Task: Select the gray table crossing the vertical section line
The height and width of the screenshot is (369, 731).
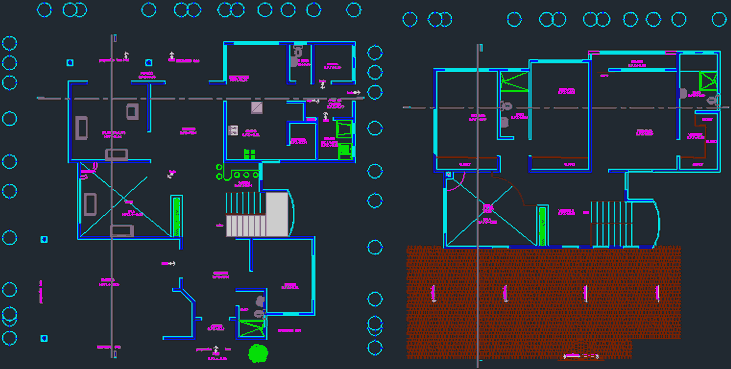Action: click(x=116, y=155)
